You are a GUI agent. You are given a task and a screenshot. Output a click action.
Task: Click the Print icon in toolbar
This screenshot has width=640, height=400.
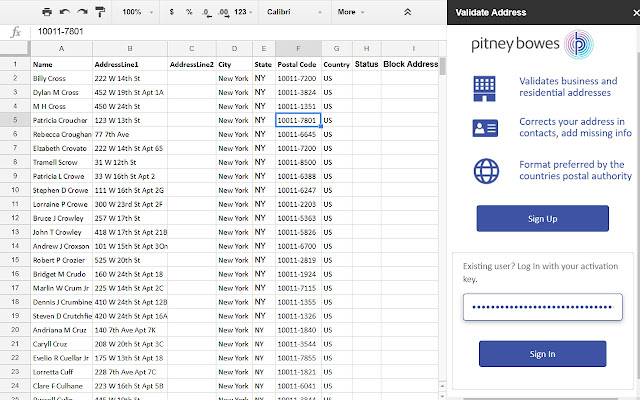tap(47, 12)
